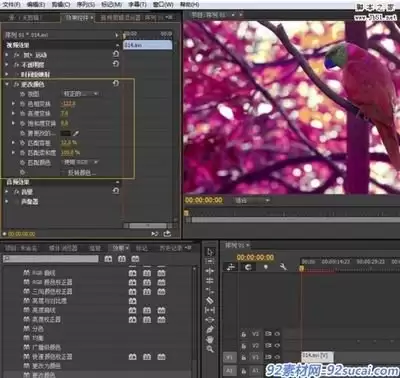Image resolution: width=400 pixels, height=378 pixels.
Task: Select the Rolling Edit tool
Action: click(x=210, y=281)
